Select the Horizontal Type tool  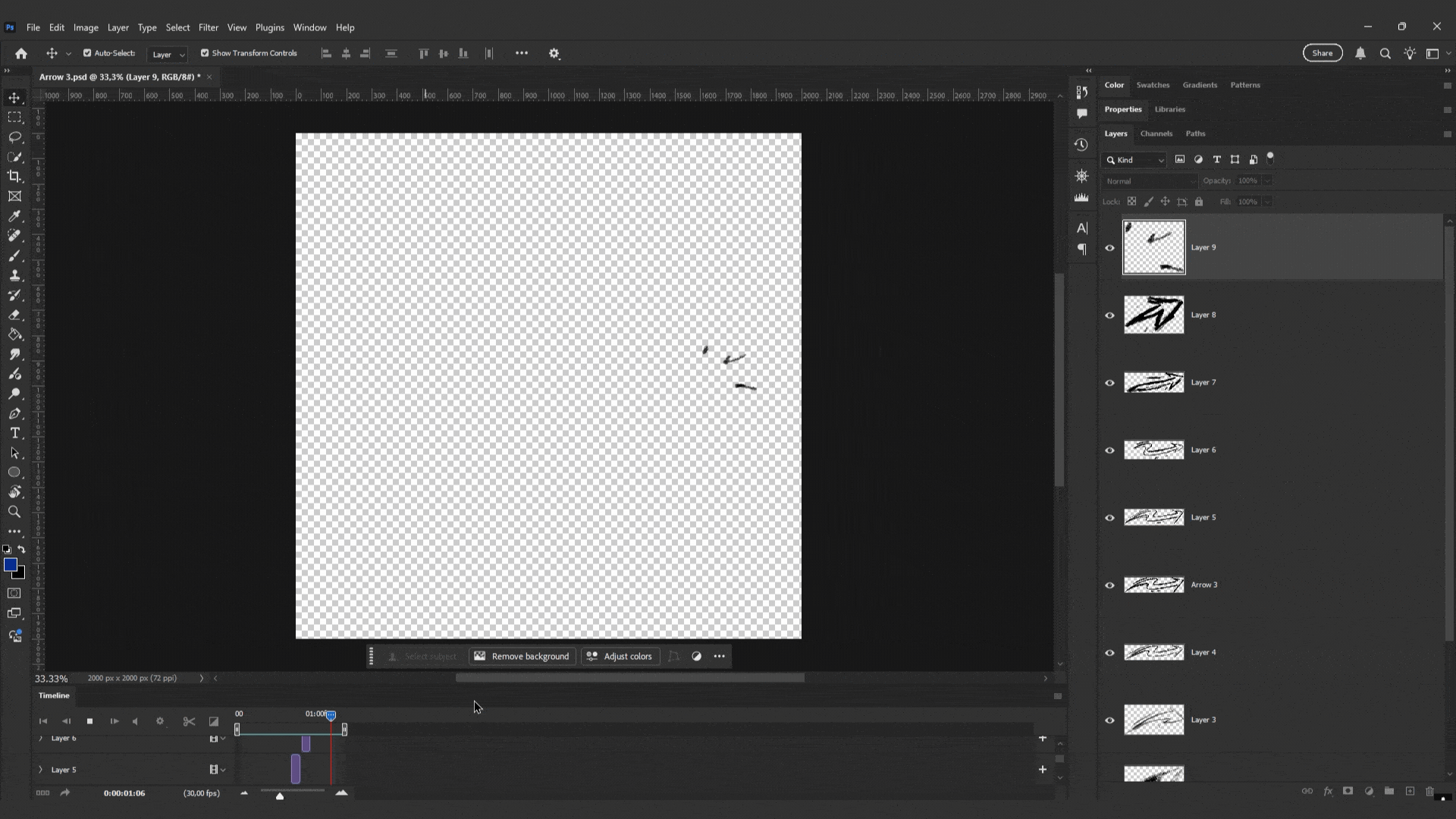click(14, 433)
